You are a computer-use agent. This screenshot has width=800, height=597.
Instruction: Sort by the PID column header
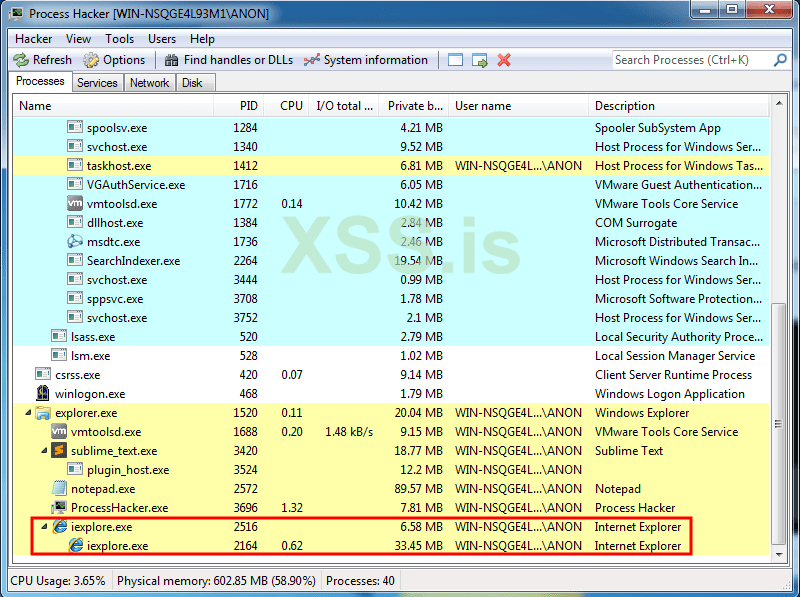pyautogui.click(x=248, y=106)
